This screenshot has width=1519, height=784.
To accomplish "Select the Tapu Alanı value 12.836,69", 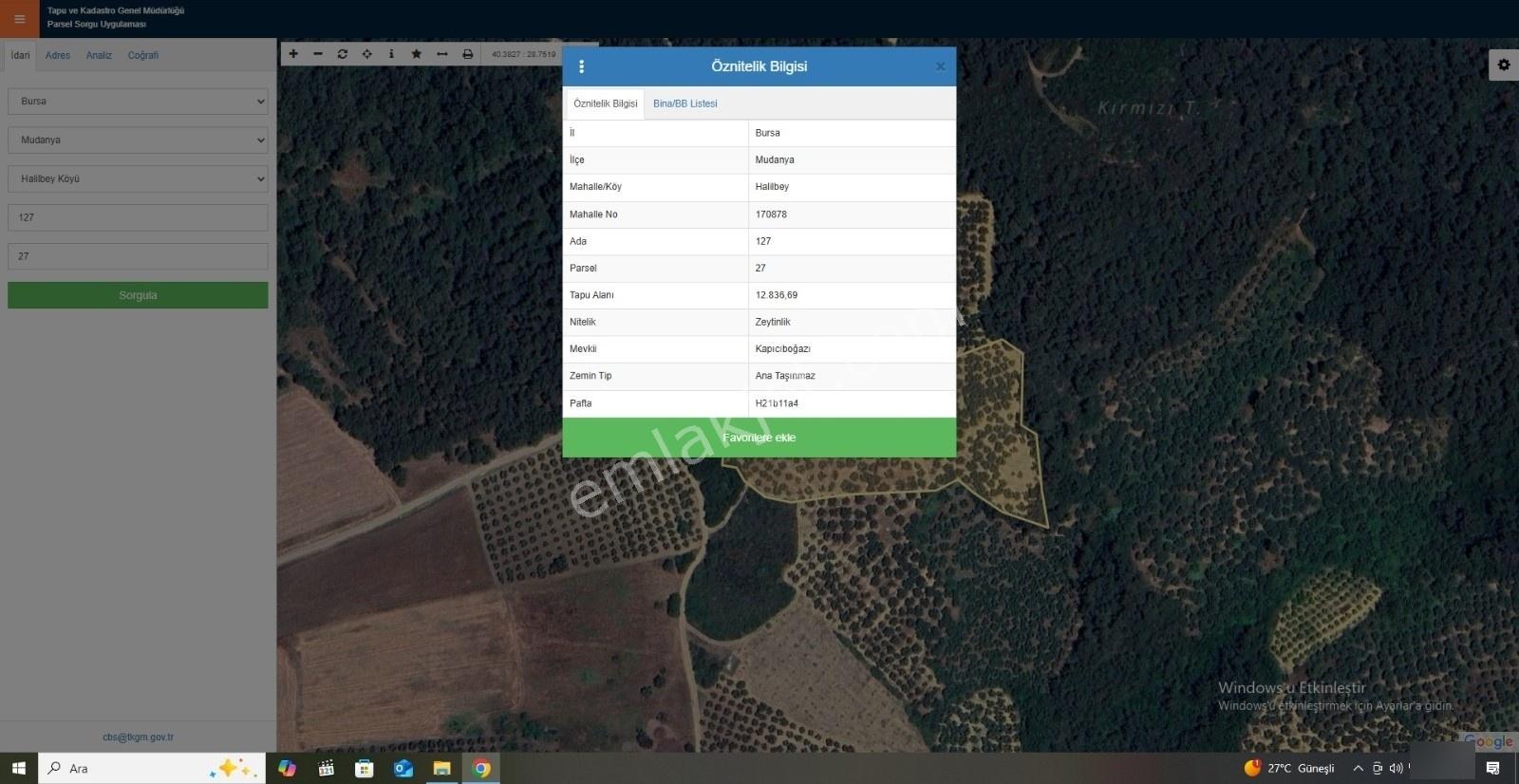I will coord(777,295).
